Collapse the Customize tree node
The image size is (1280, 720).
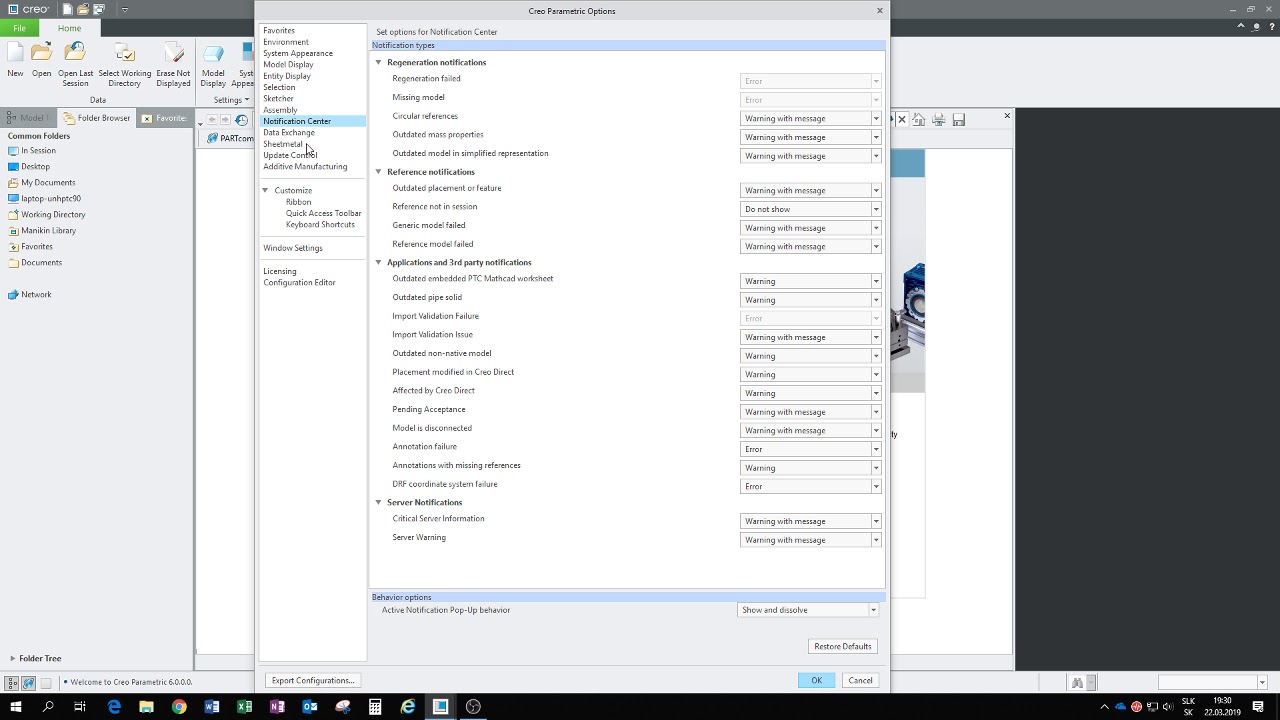[265, 190]
